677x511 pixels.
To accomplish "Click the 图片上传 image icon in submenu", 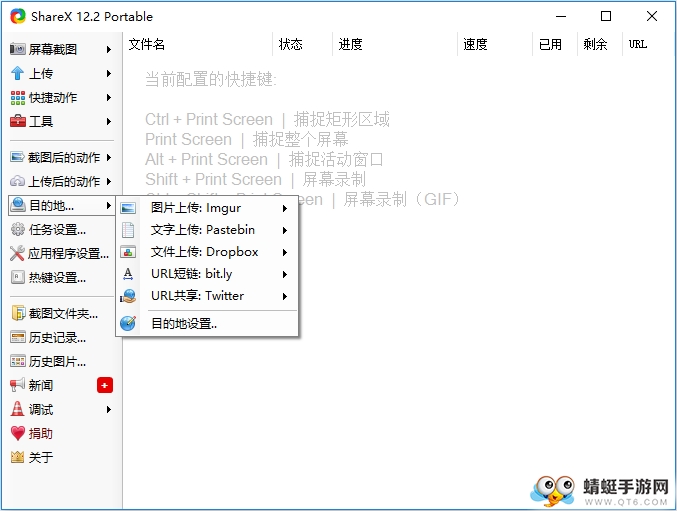I will point(128,208).
